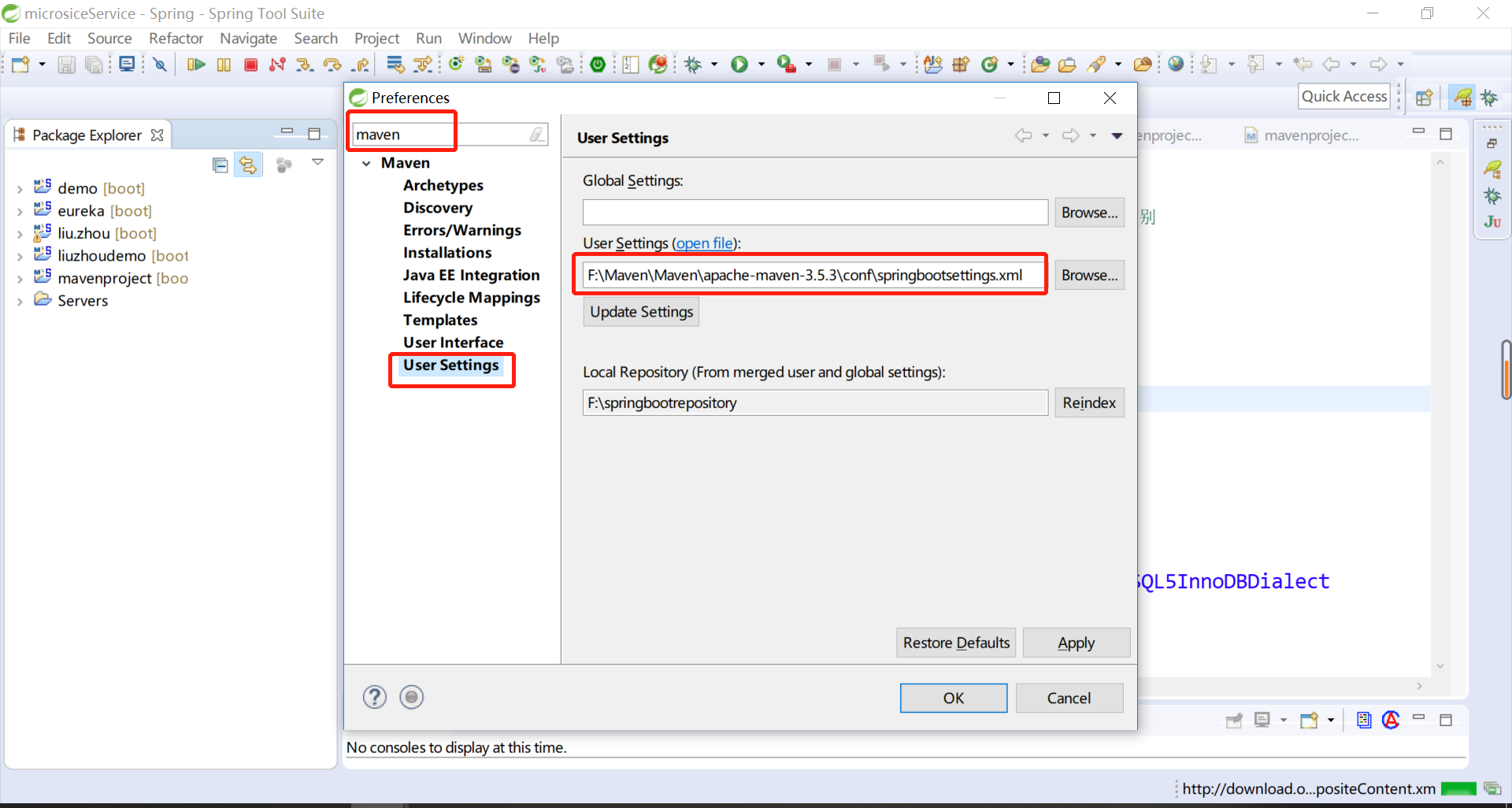Click the Collapse All icon in Package Explorer
The image size is (1512, 808).
click(x=220, y=165)
